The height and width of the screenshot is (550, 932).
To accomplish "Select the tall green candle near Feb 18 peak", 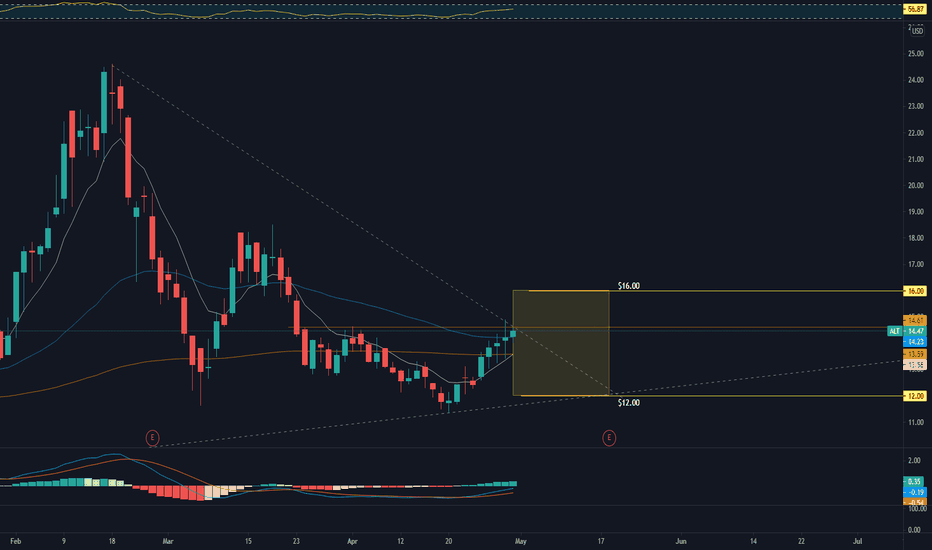I will point(104,102).
